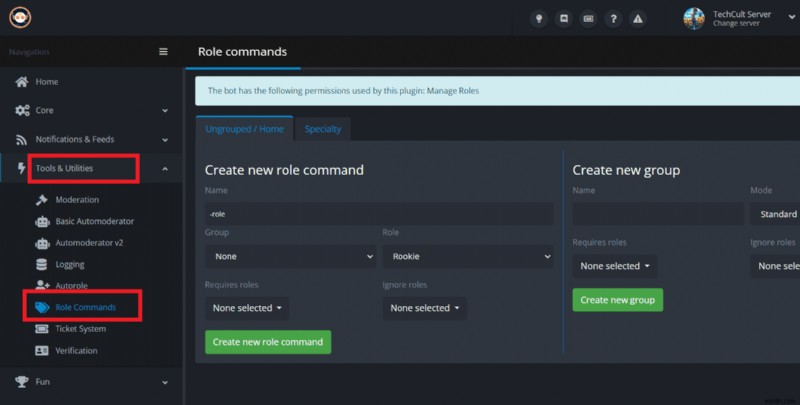
Task: Click the Create new role command heading
Action: (284, 170)
